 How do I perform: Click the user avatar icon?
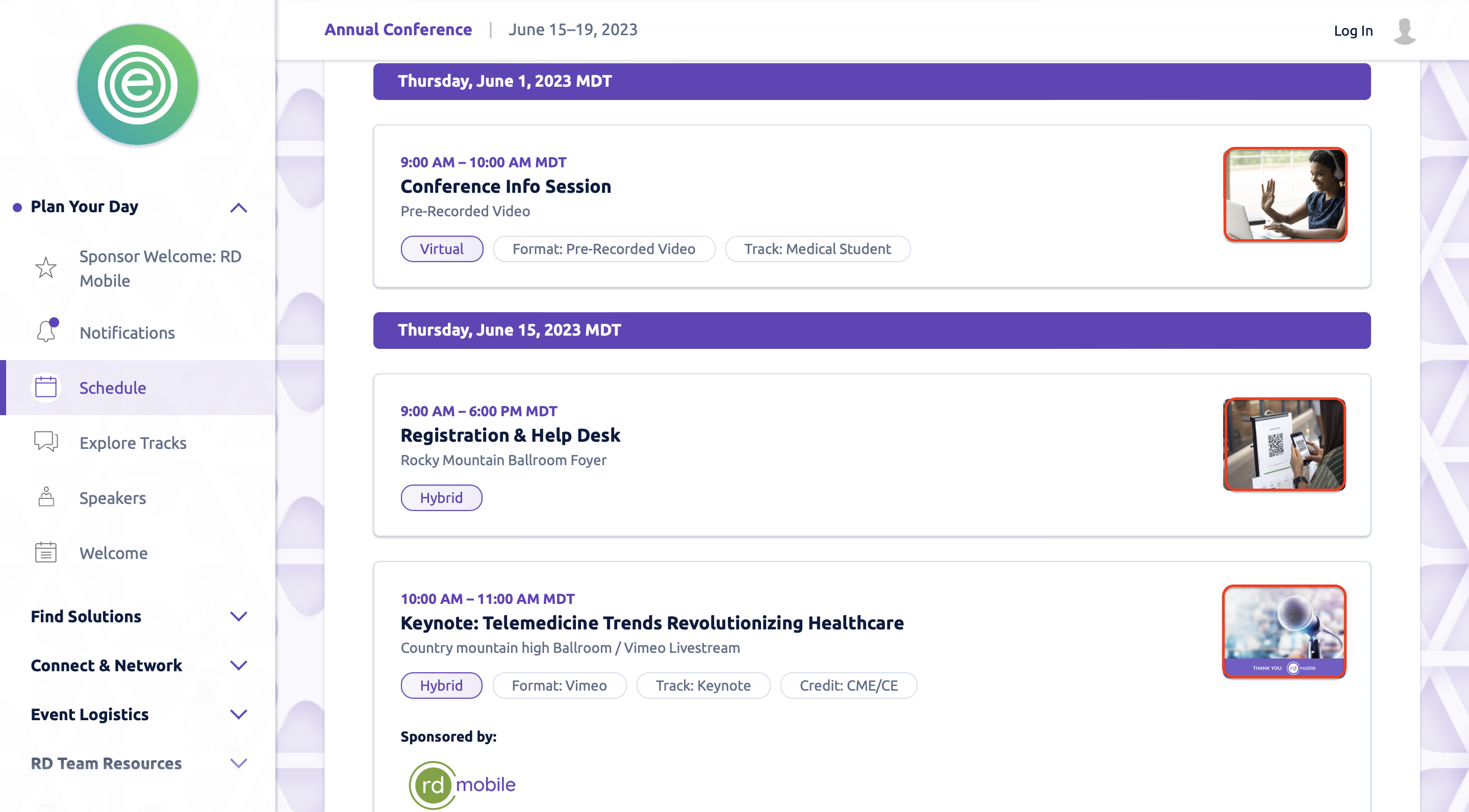tap(1405, 31)
